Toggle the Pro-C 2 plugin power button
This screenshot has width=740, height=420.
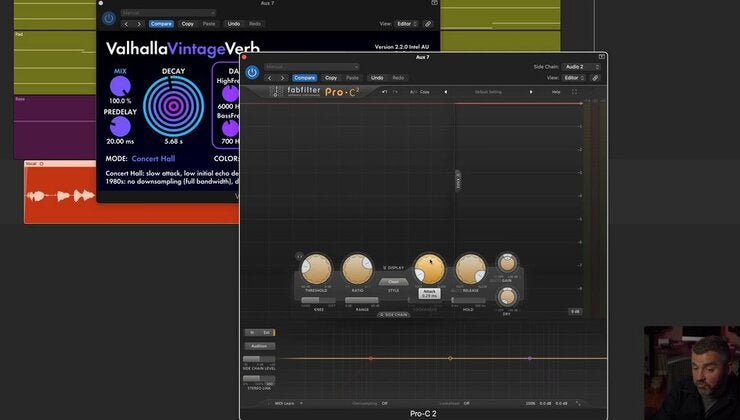(252, 72)
